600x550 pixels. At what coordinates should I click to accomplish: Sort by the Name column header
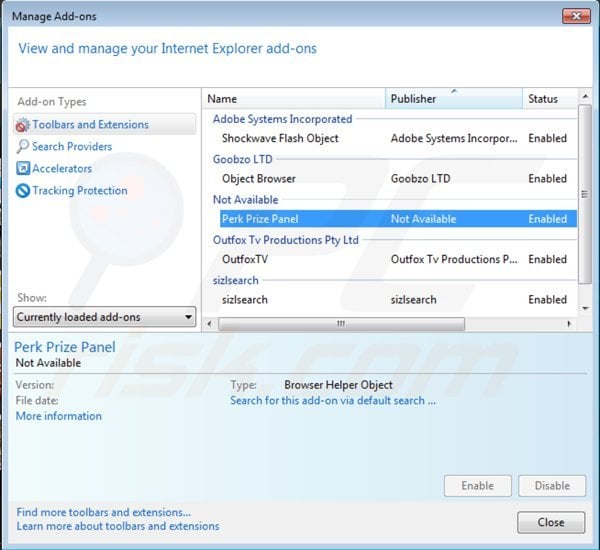[293, 99]
